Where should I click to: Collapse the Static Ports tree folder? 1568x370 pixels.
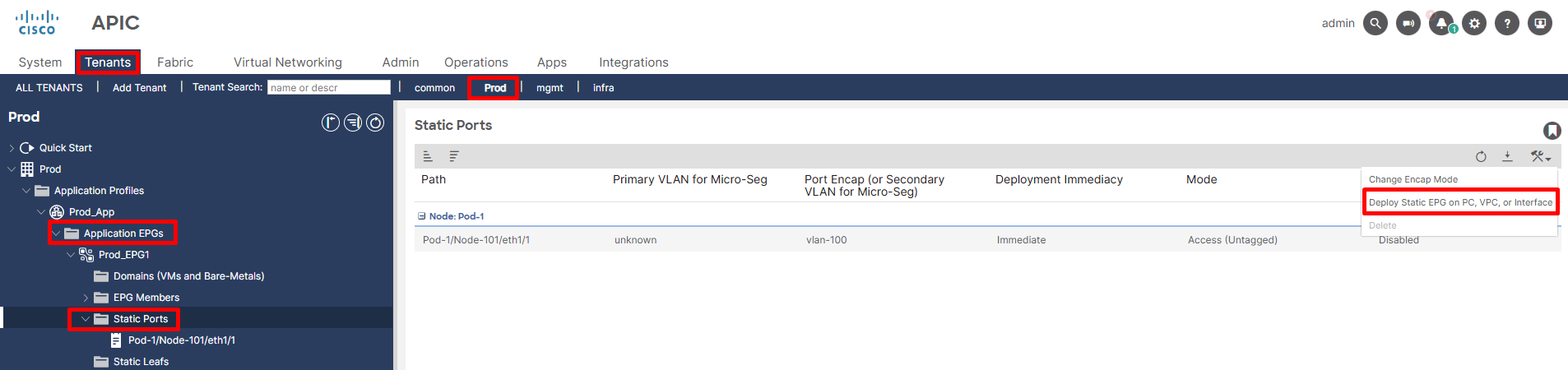coord(86,319)
